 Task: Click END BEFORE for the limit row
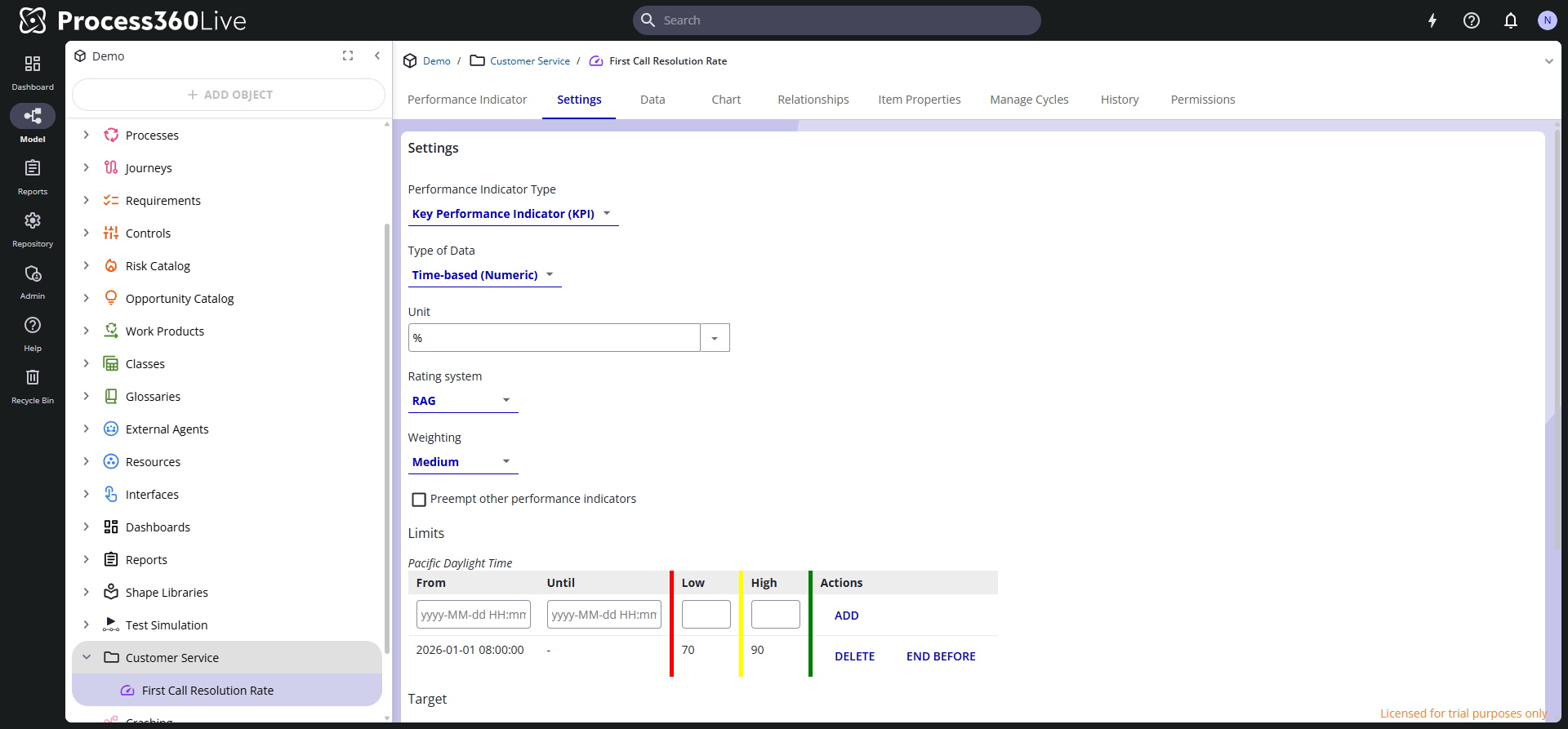[941, 656]
